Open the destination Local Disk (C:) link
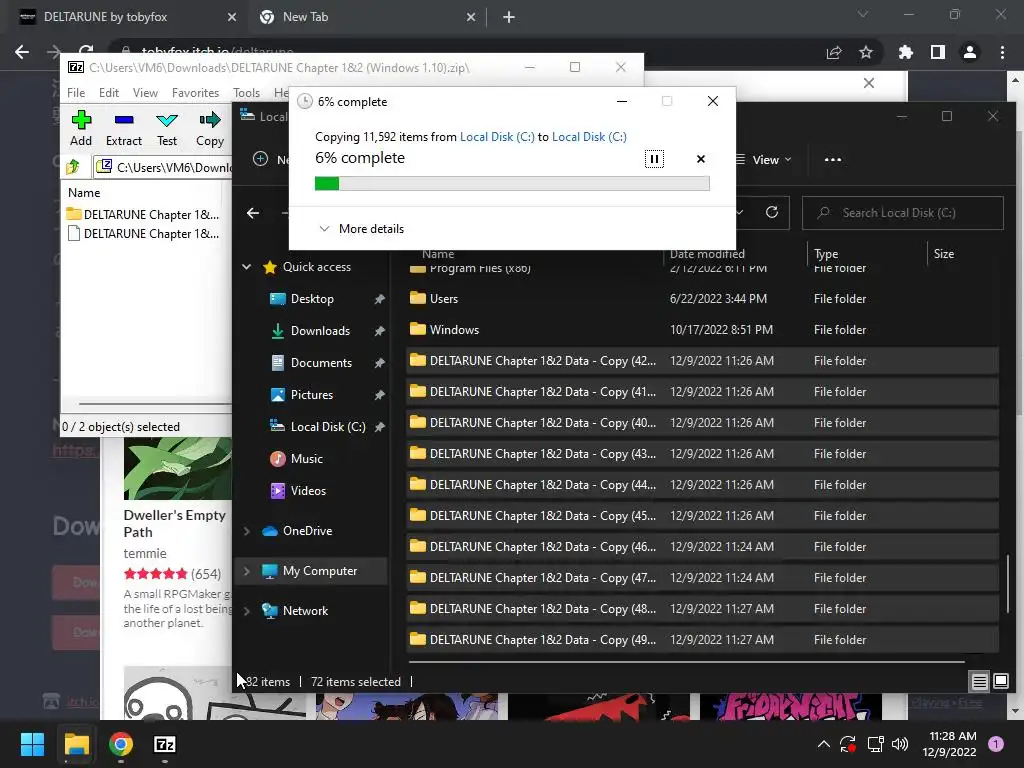Viewport: 1024px width, 768px height. click(589, 136)
